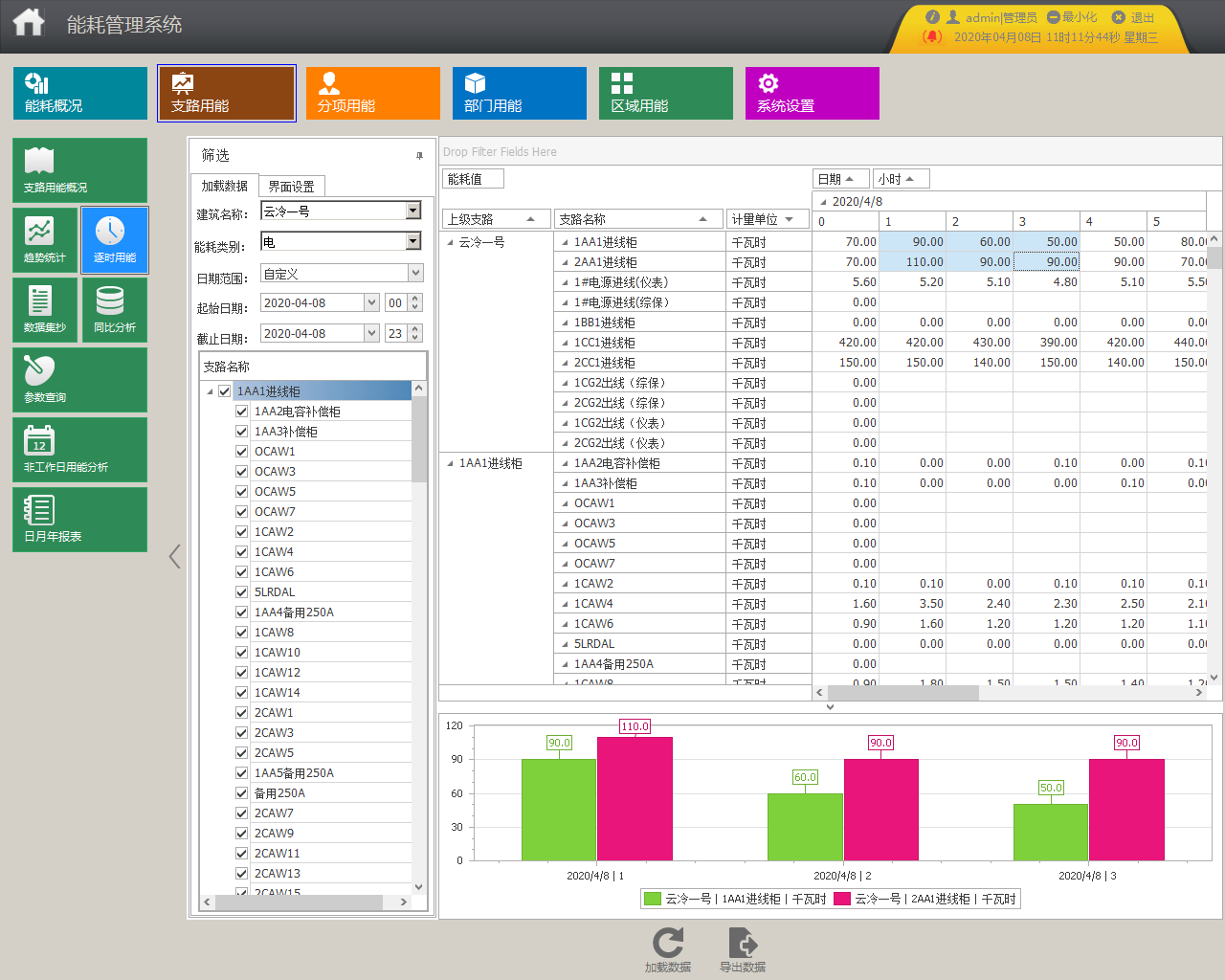Decrement the end hour spinner

(x=415, y=338)
